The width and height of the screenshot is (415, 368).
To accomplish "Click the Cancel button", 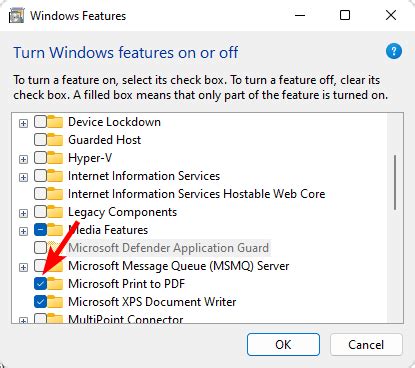I will (366, 344).
